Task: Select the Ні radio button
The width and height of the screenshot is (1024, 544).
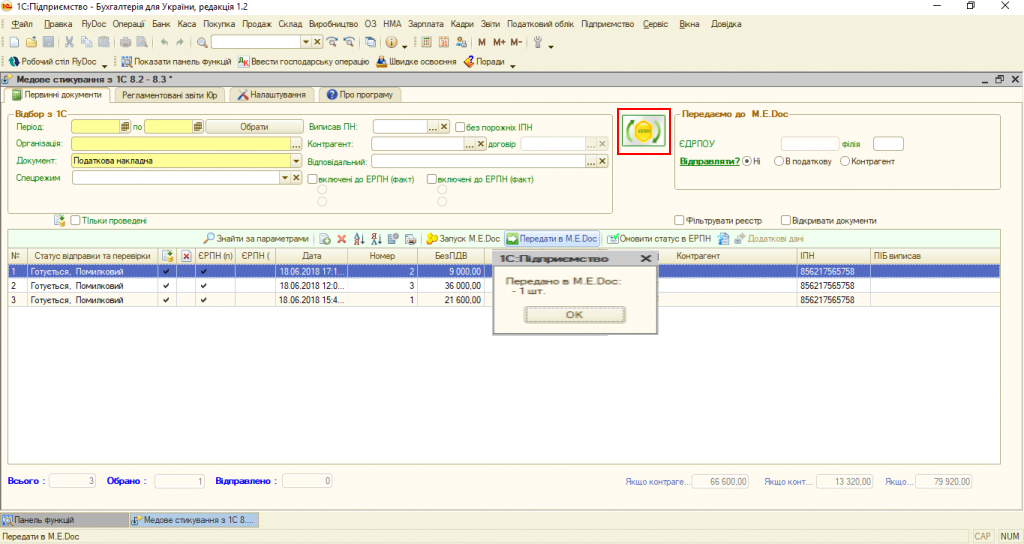Action: tap(747, 161)
